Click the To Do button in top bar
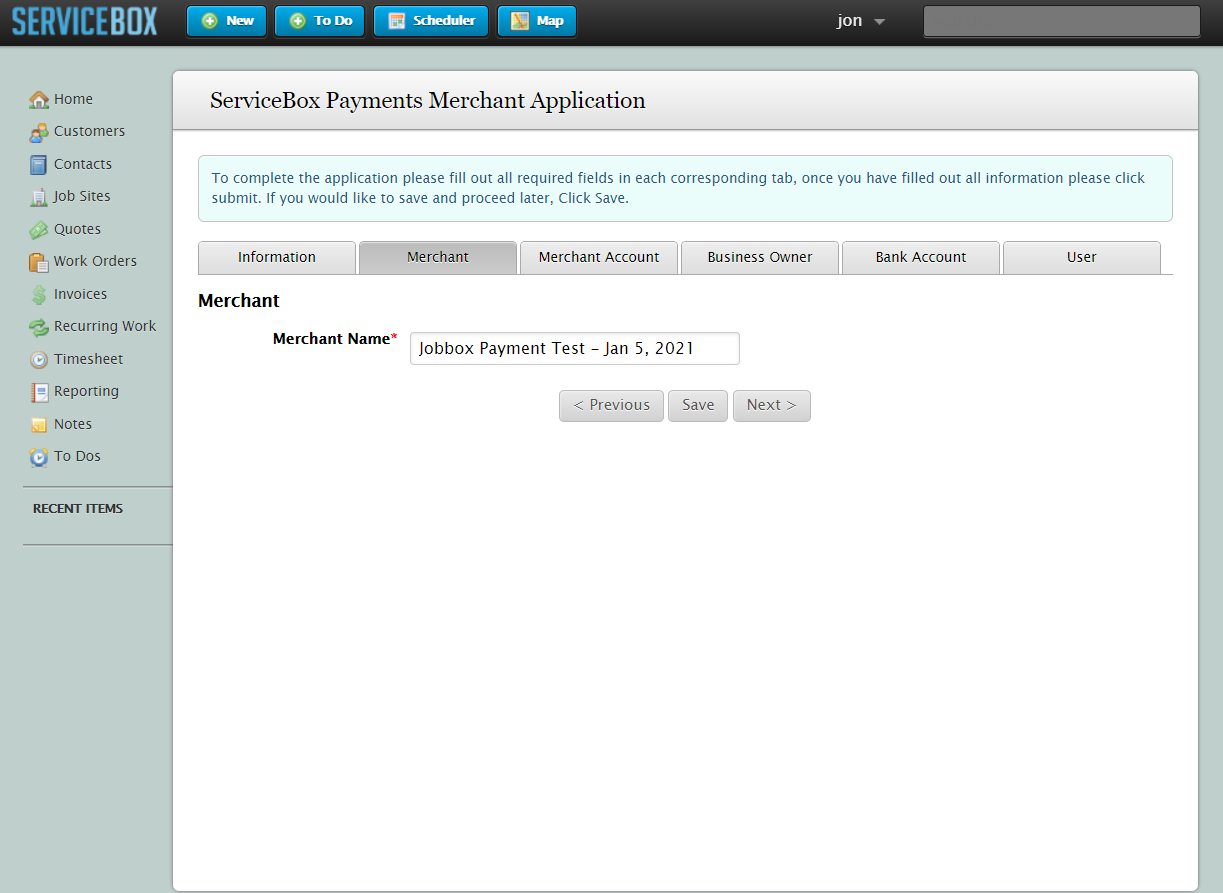Screen dimensions: 1223x893 click(x=320, y=21)
